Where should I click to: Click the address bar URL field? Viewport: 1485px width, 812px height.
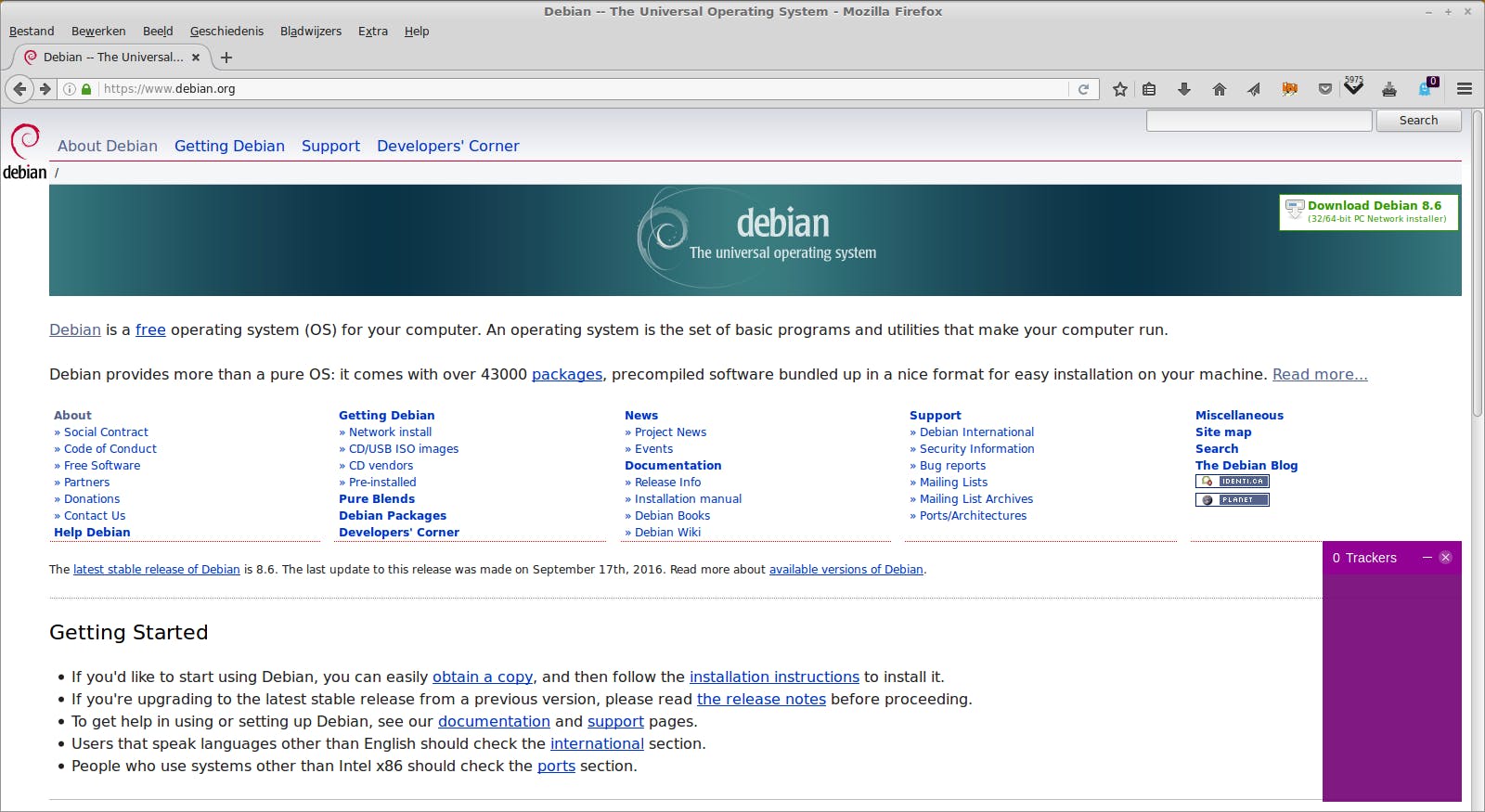tap(583, 89)
